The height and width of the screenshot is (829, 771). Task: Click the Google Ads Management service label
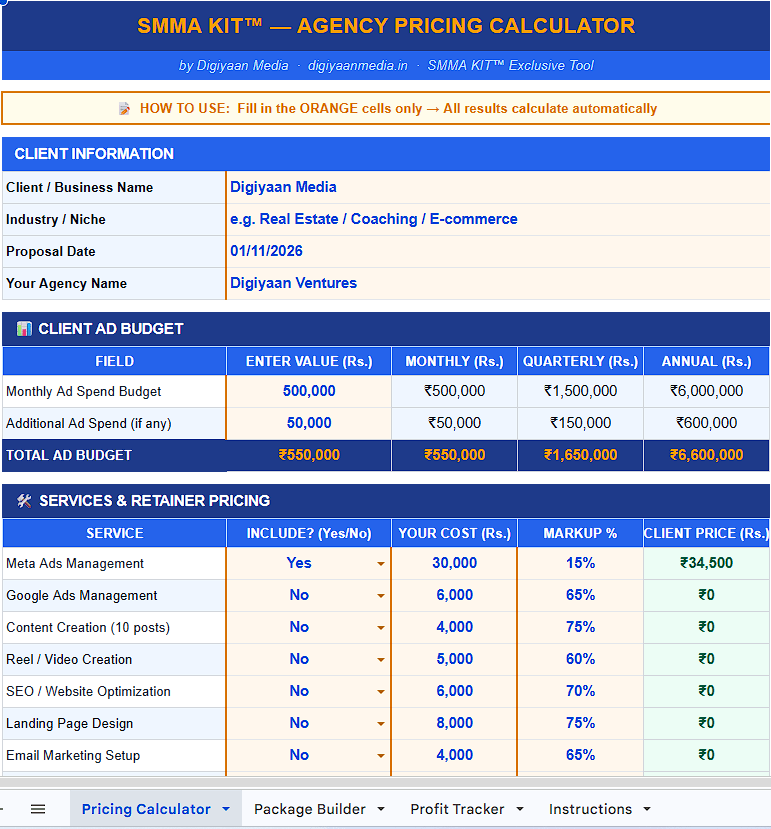[x=81, y=595]
